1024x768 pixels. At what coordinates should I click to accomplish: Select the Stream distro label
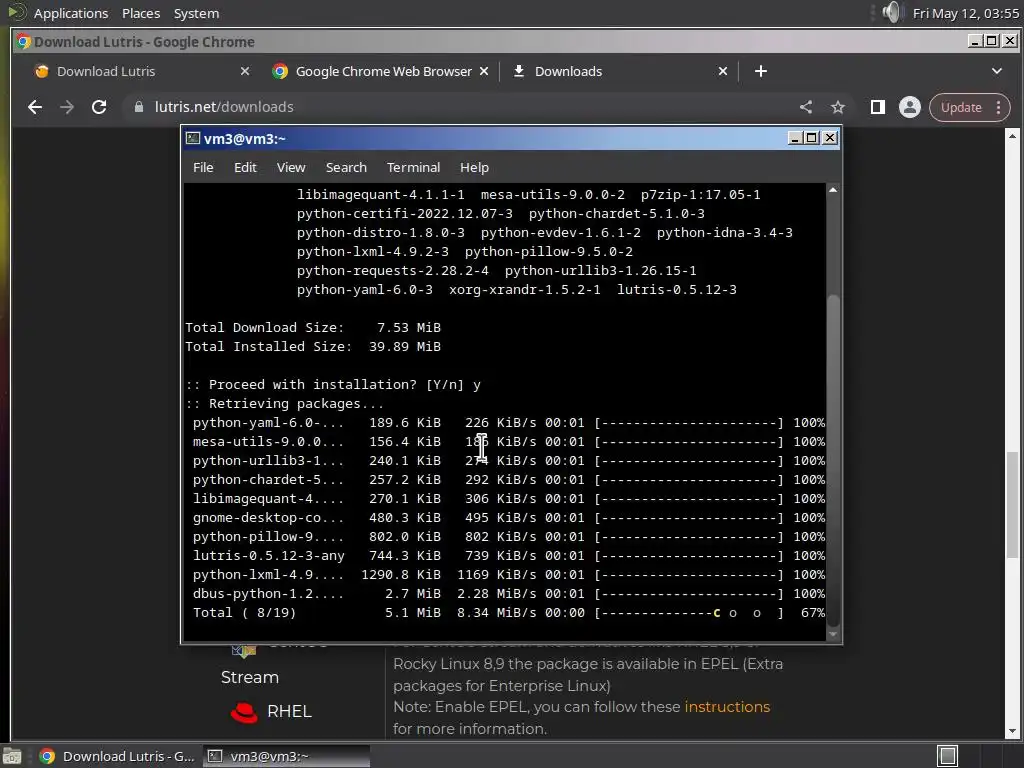pos(249,677)
